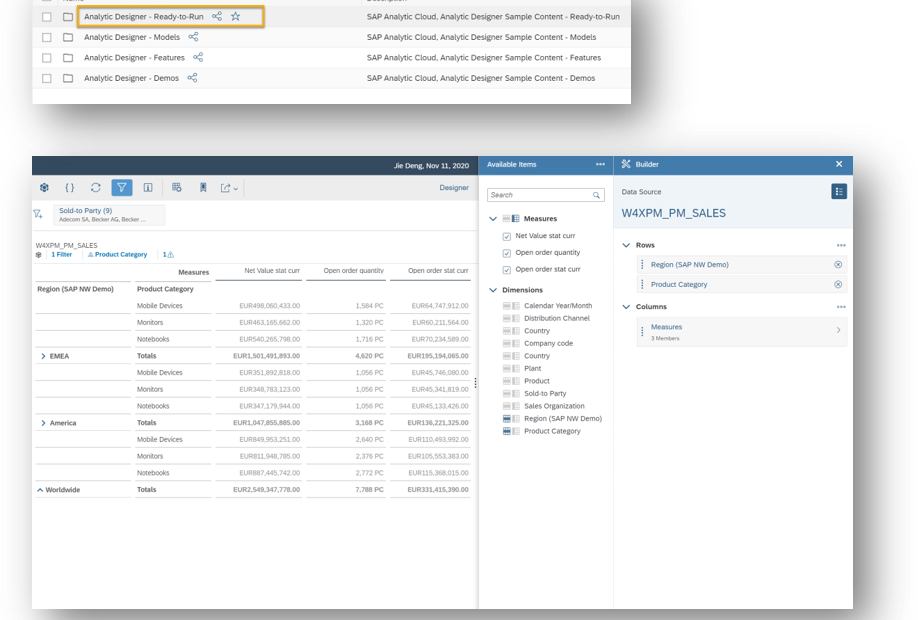Tick the checkbox for Analytic Designer - Demos
Image resolution: width=918 pixels, height=620 pixels.
coord(47,78)
